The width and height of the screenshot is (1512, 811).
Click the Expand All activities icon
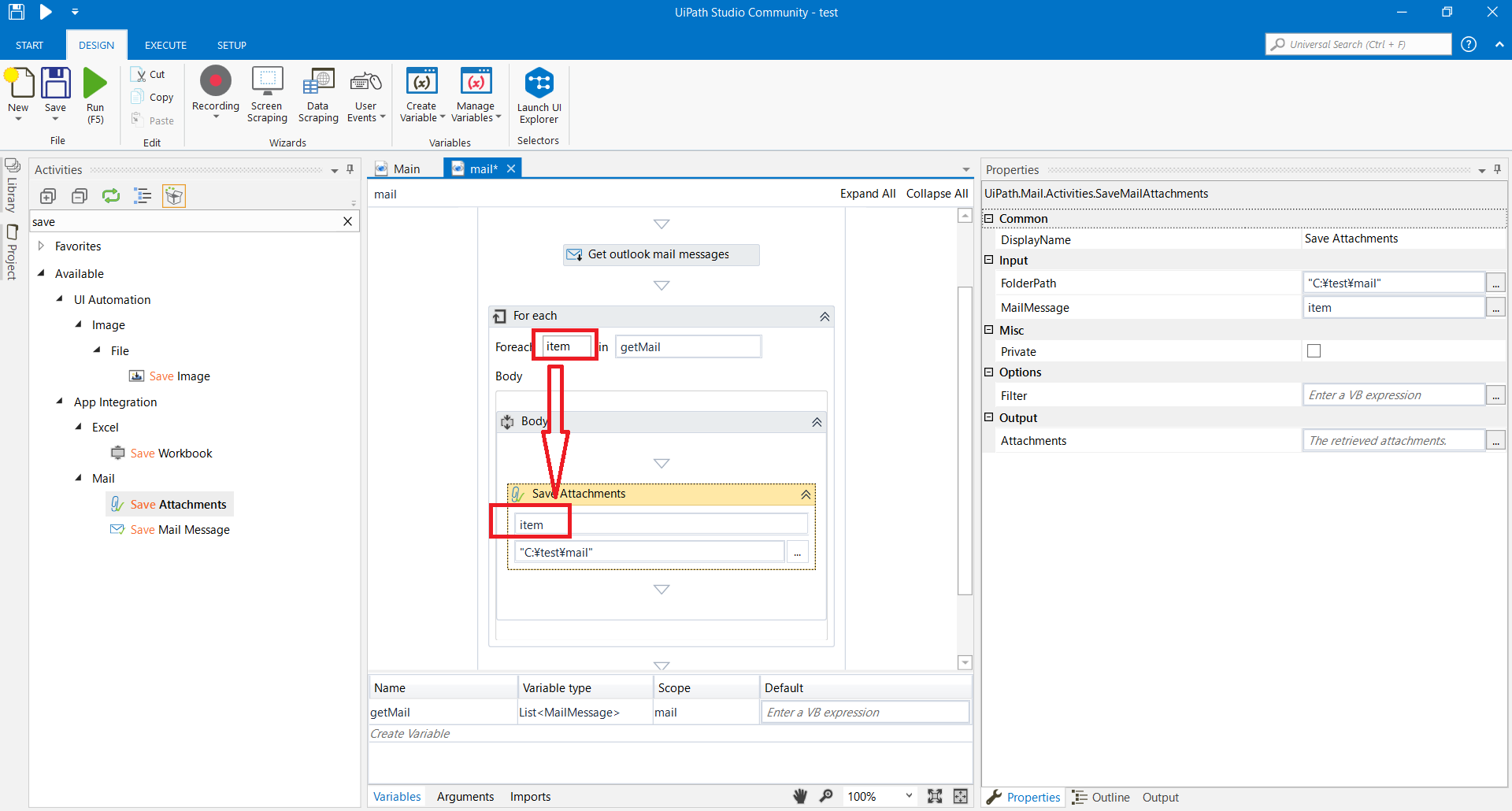point(48,196)
